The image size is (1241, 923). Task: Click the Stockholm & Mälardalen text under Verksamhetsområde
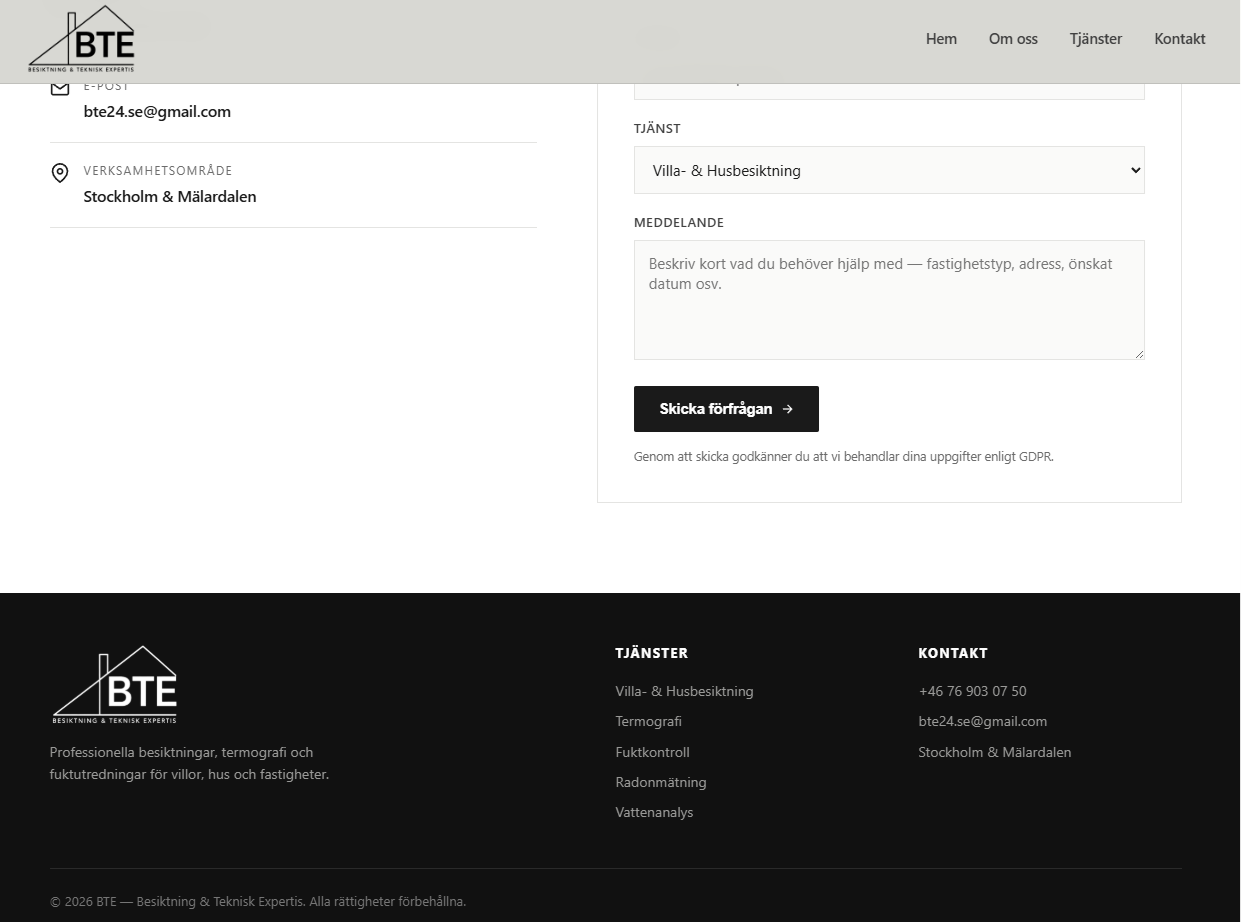(x=170, y=197)
